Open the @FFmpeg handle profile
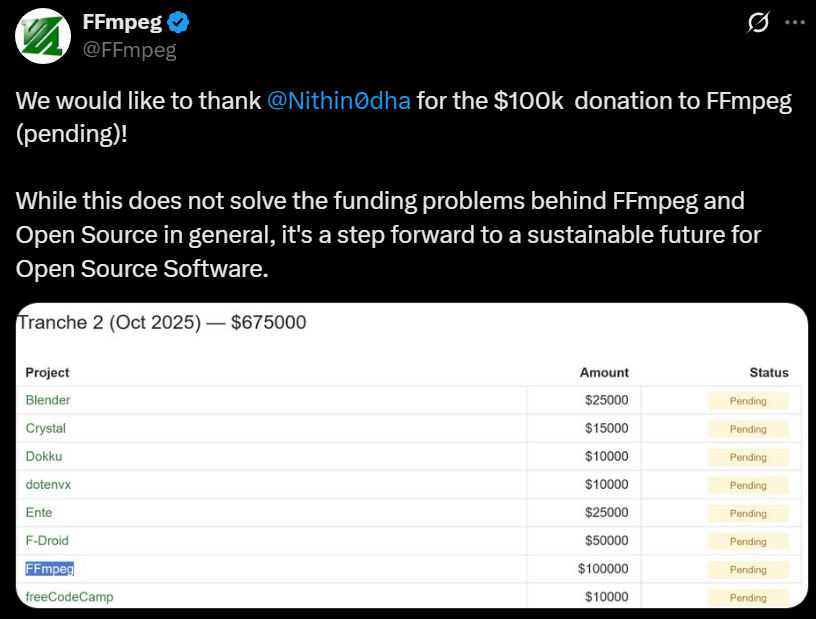This screenshot has width=816, height=619. pyautogui.click(x=130, y=50)
